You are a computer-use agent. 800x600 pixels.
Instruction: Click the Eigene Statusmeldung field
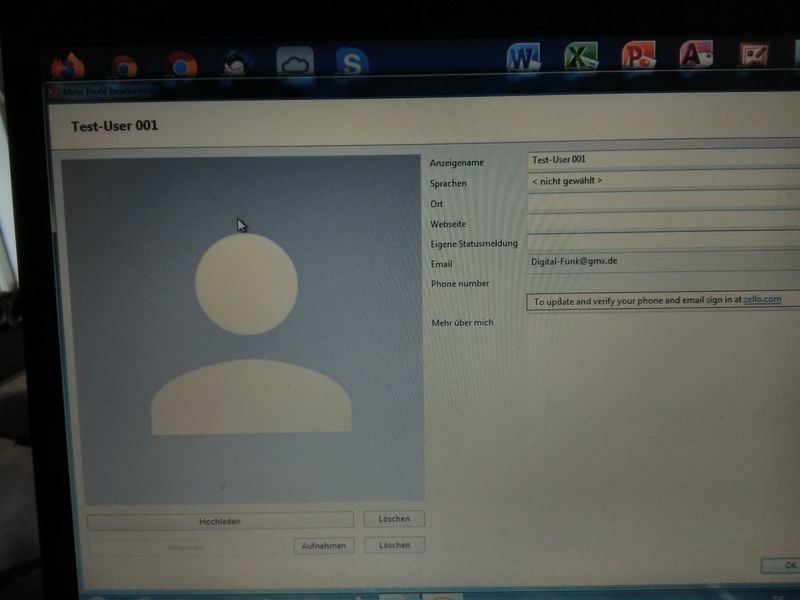pos(663,241)
